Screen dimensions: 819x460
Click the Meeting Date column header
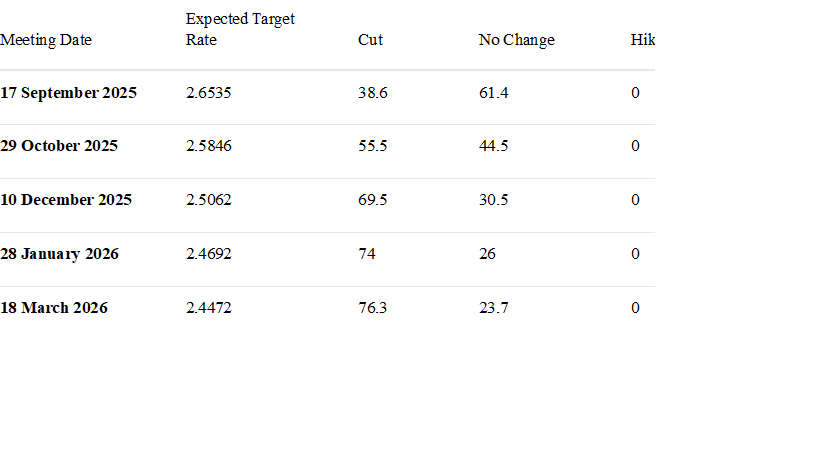coord(46,40)
